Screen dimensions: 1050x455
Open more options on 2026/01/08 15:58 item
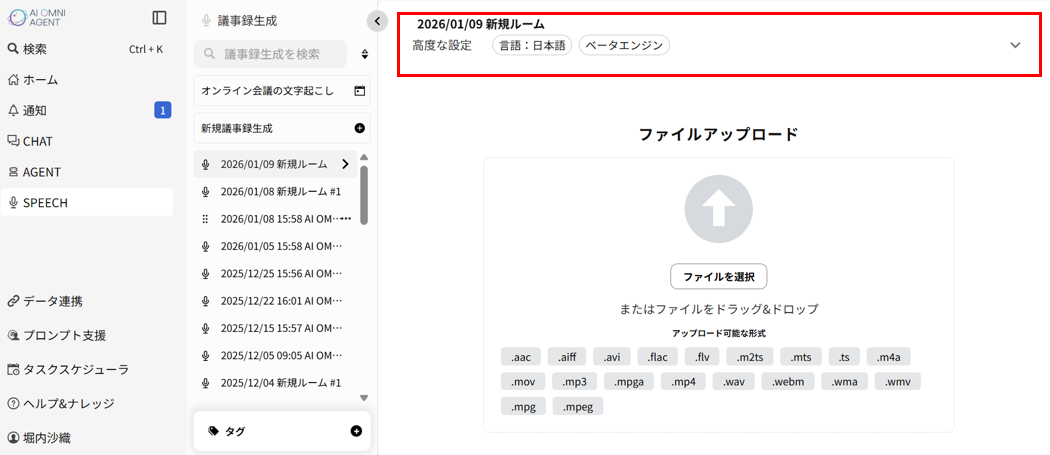click(346, 218)
